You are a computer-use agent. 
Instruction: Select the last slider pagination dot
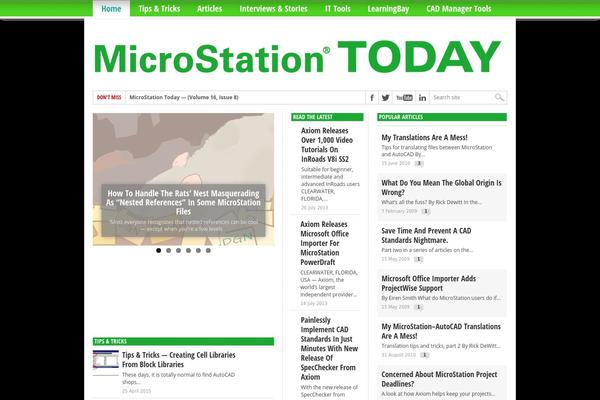(208, 250)
